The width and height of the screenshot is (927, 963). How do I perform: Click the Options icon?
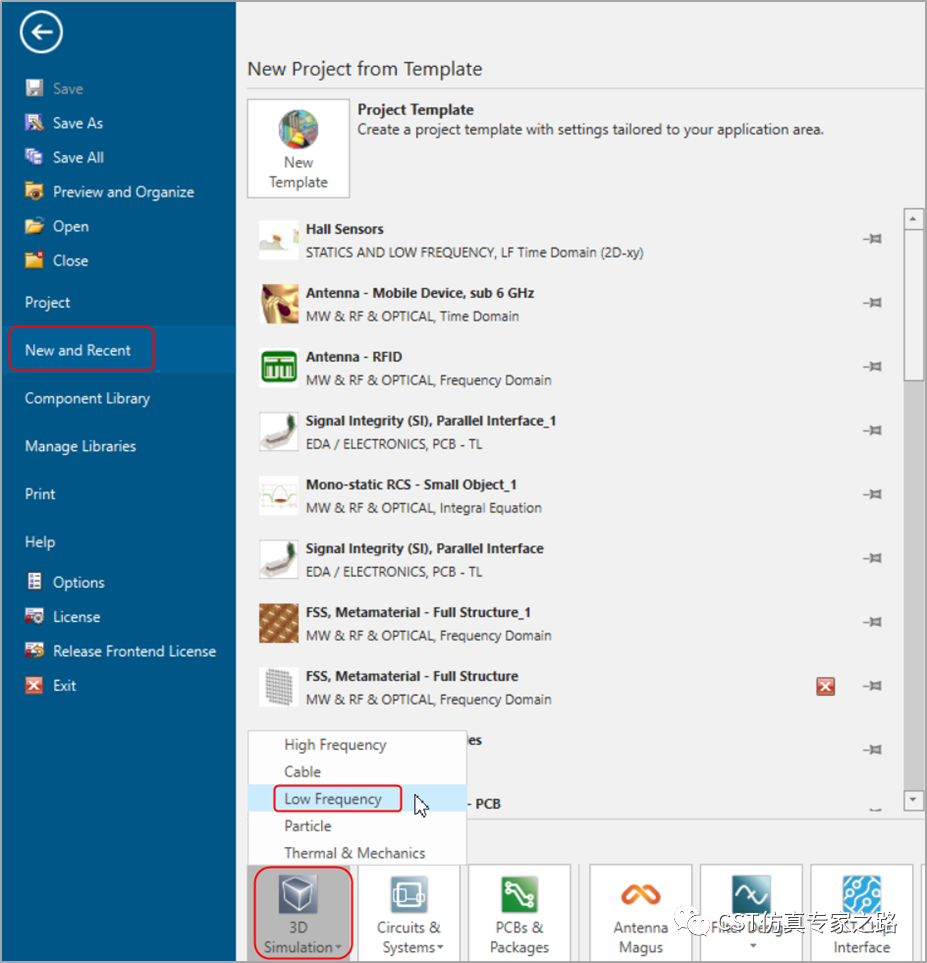click(34, 582)
